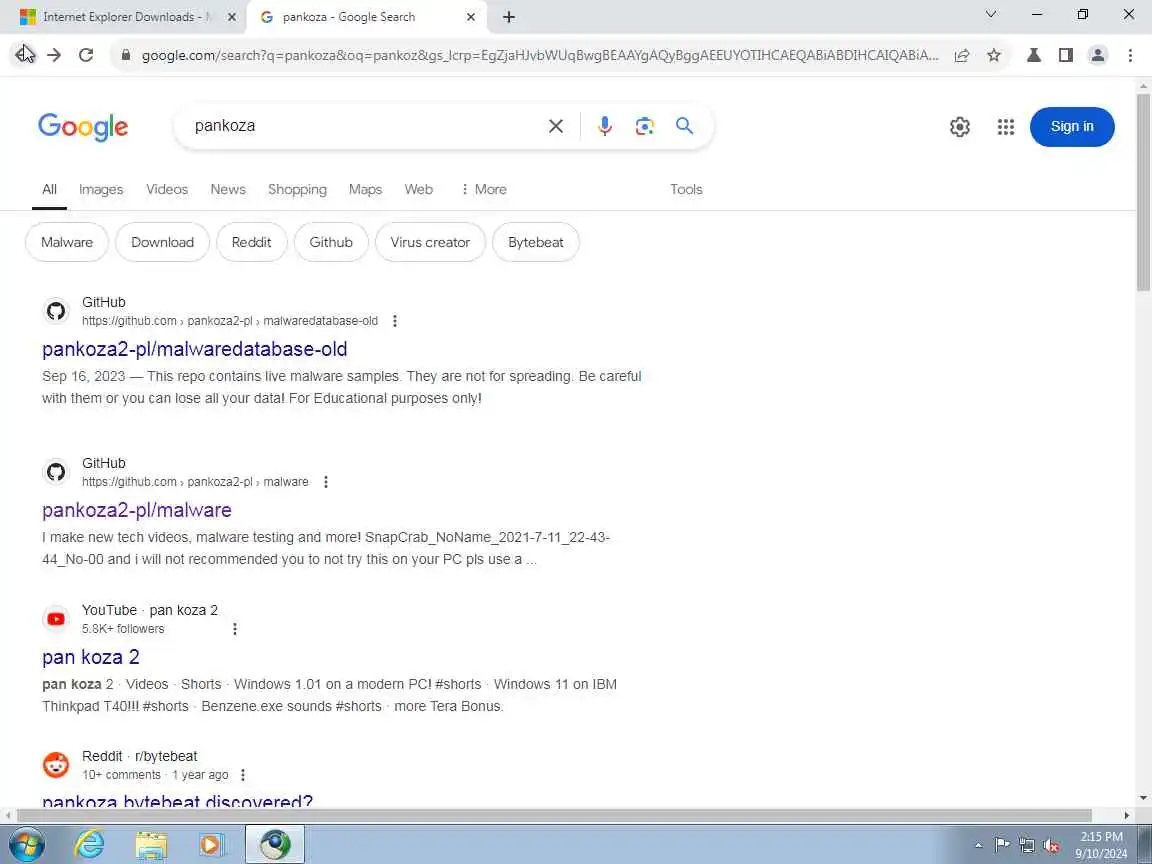Launch Internet Explorer from the taskbar
The height and width of the screenshot is (864, 1152).
click(x=89, y=845)
